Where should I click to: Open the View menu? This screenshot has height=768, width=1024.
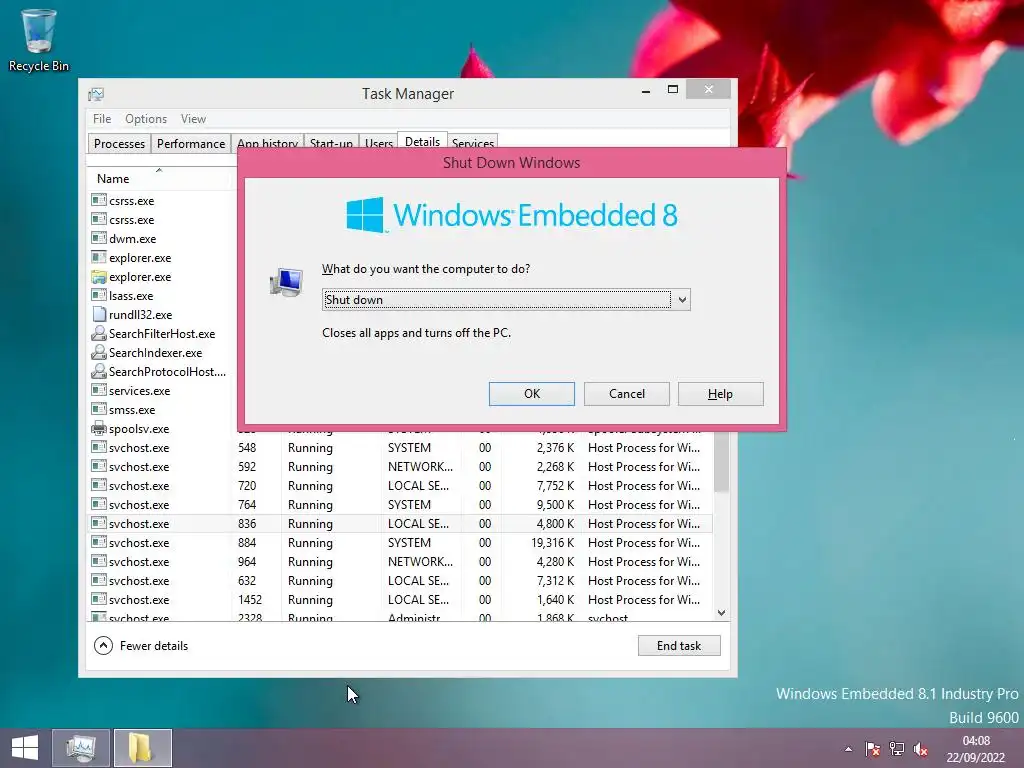[x=193, y=119]
